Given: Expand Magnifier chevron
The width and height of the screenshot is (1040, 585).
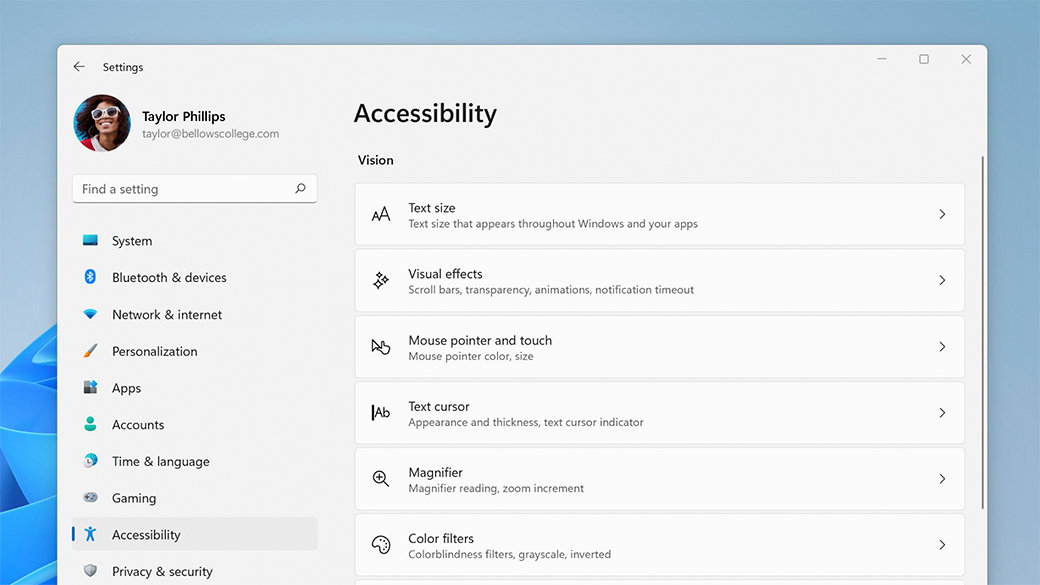Looking at the screenshot, I should pos(942,478).
